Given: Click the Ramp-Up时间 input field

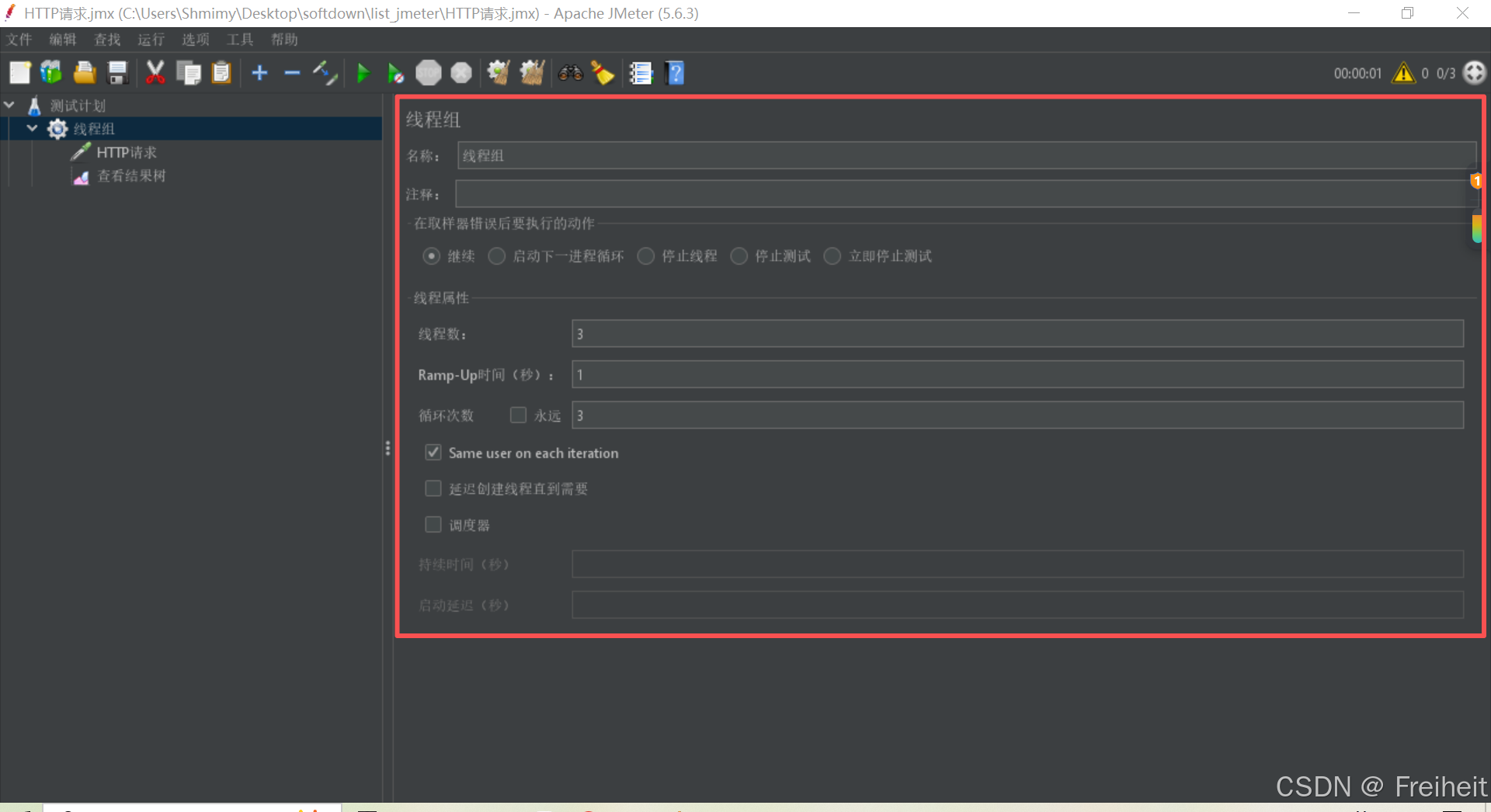Looking at the screenshot, I should coord(1017,374).
